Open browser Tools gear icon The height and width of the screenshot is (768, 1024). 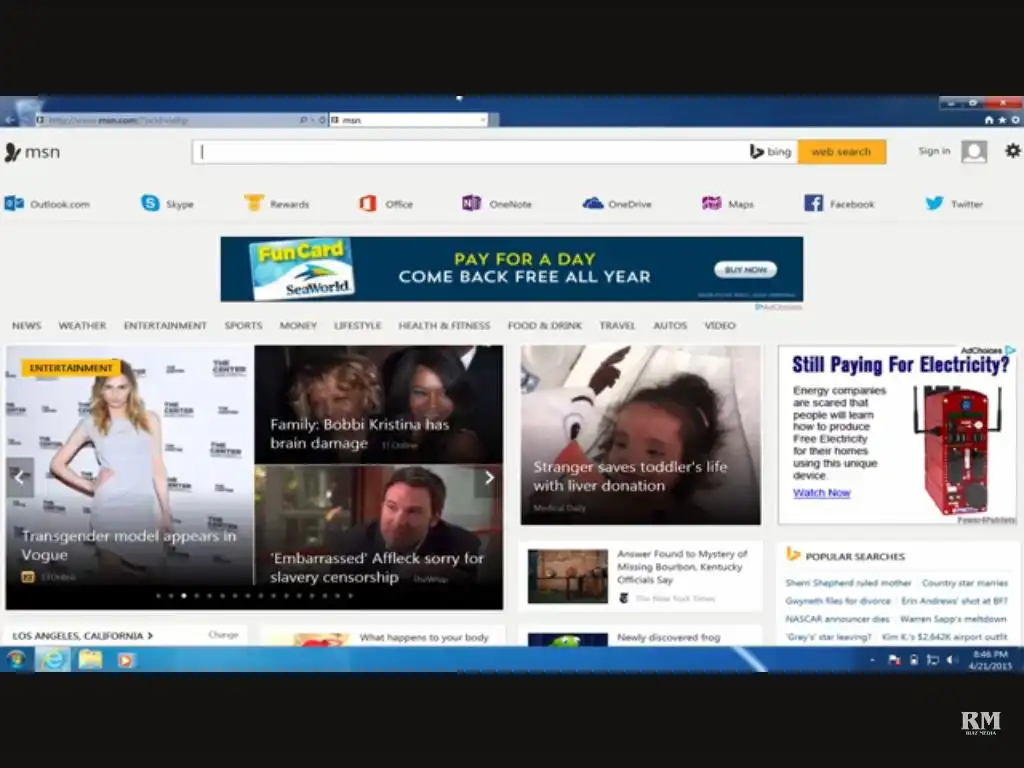1016,120
